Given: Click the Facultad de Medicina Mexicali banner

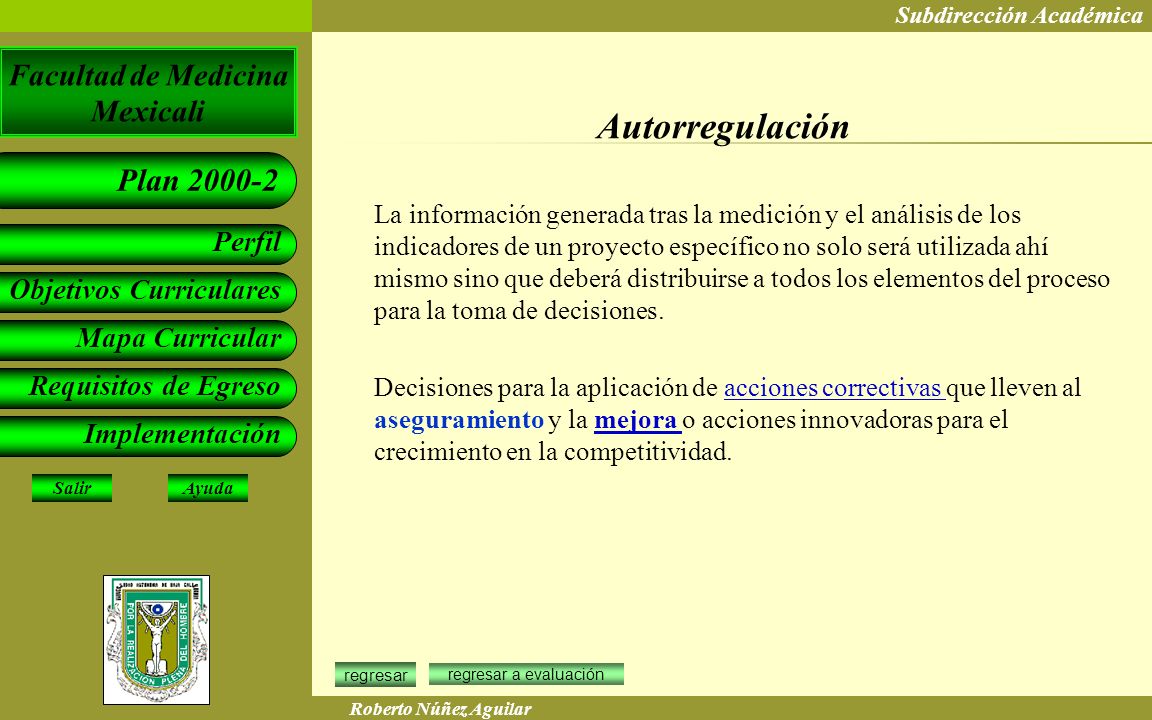Looking at the screenshot, I should 148,93.
